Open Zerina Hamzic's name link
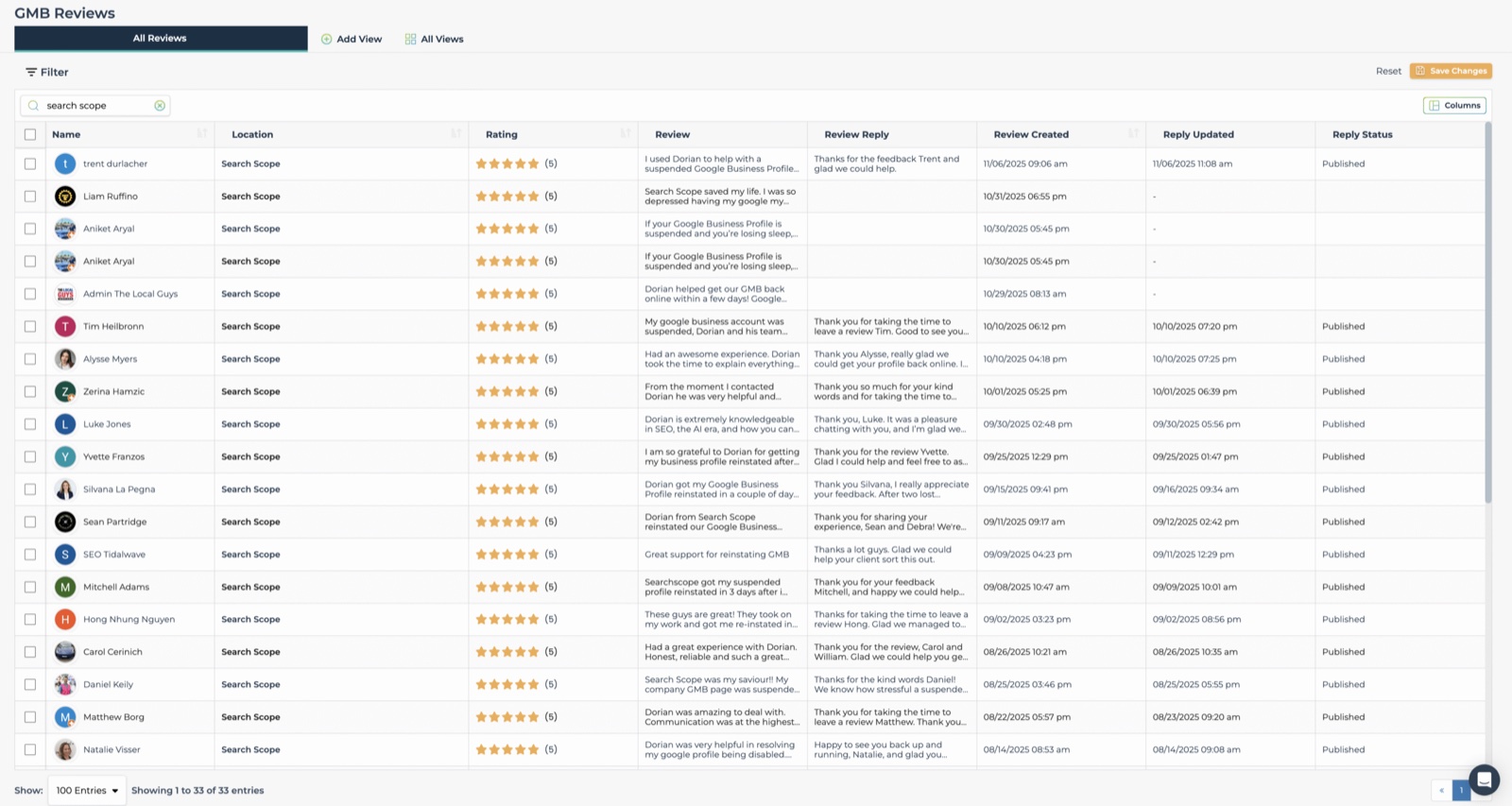 (x=113, y=391)
